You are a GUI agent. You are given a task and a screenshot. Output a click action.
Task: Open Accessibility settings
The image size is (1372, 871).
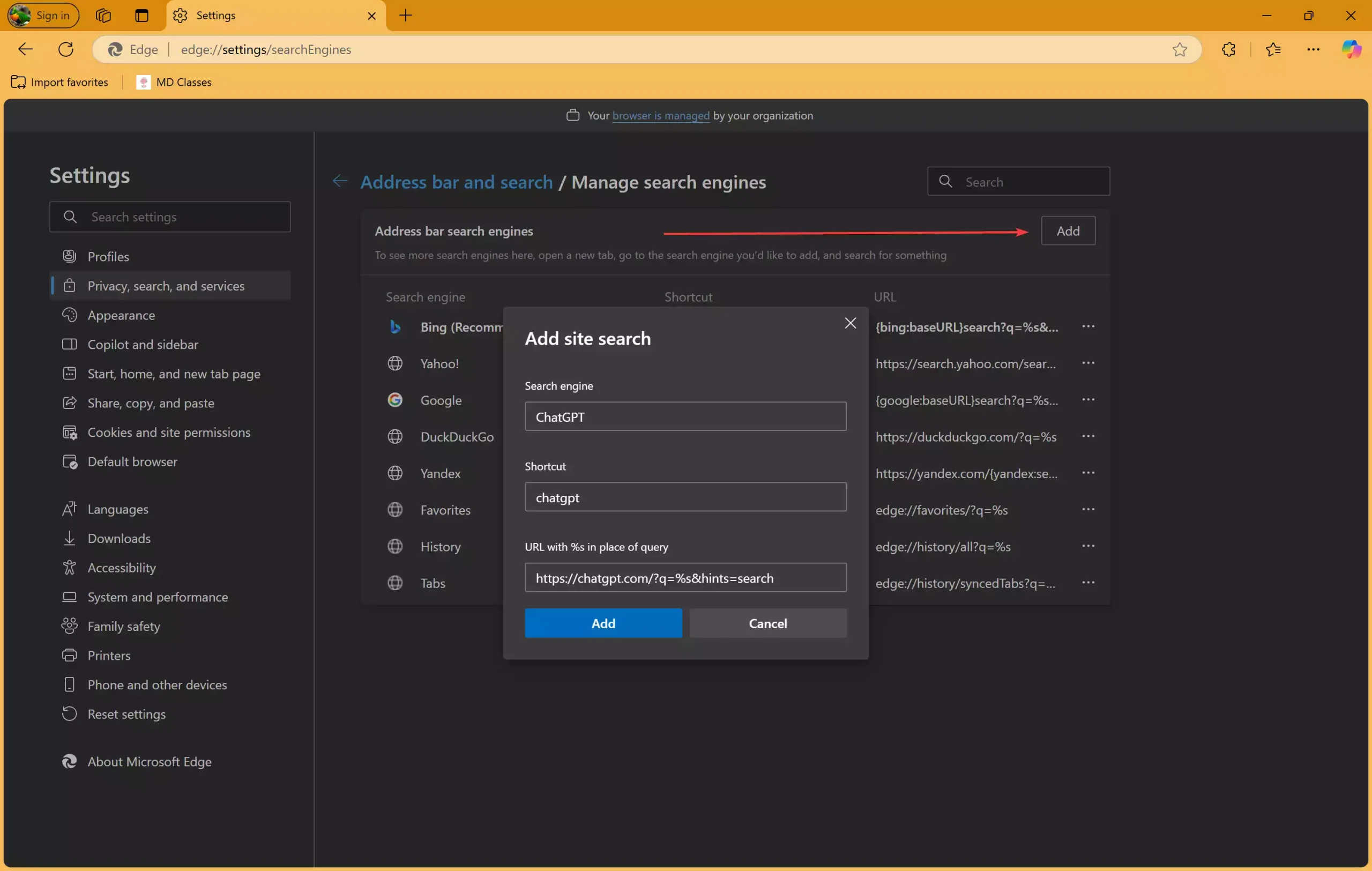[170, 568]
